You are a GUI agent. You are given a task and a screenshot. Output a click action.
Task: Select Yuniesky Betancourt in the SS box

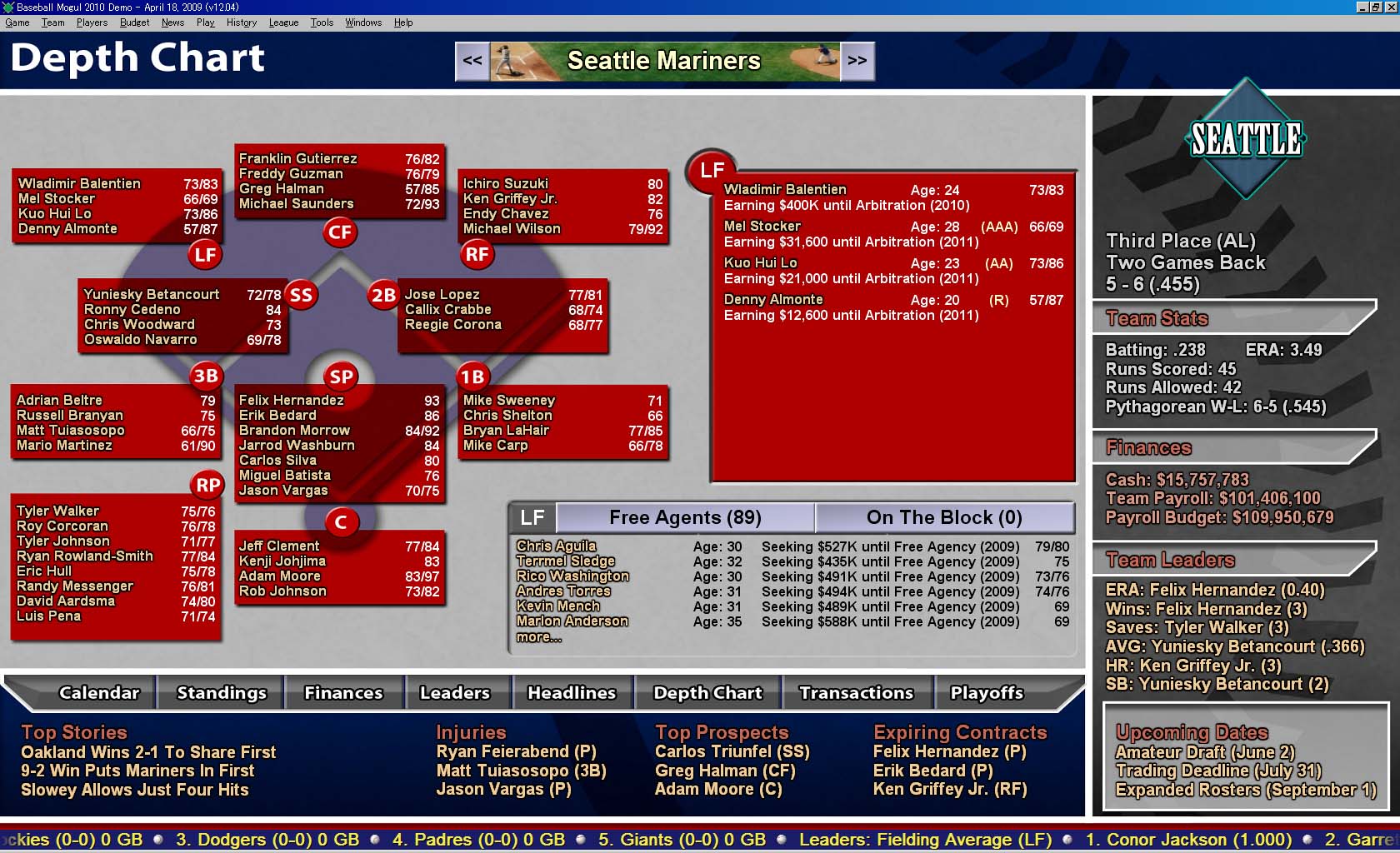click(x=152, y=294)
